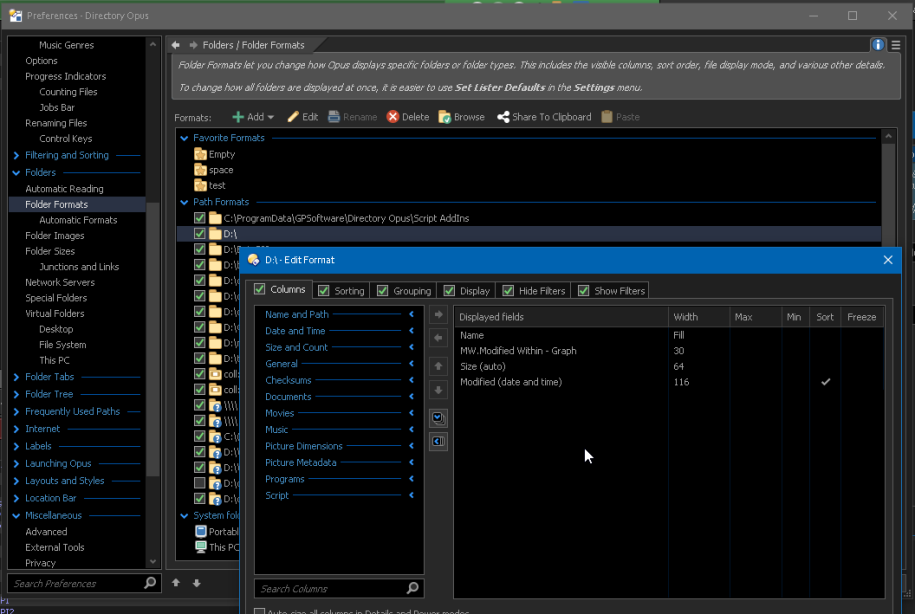This screenshot has height=614, width=915.
Task: Click the Delete red X icon
Action: pos(393,117)
